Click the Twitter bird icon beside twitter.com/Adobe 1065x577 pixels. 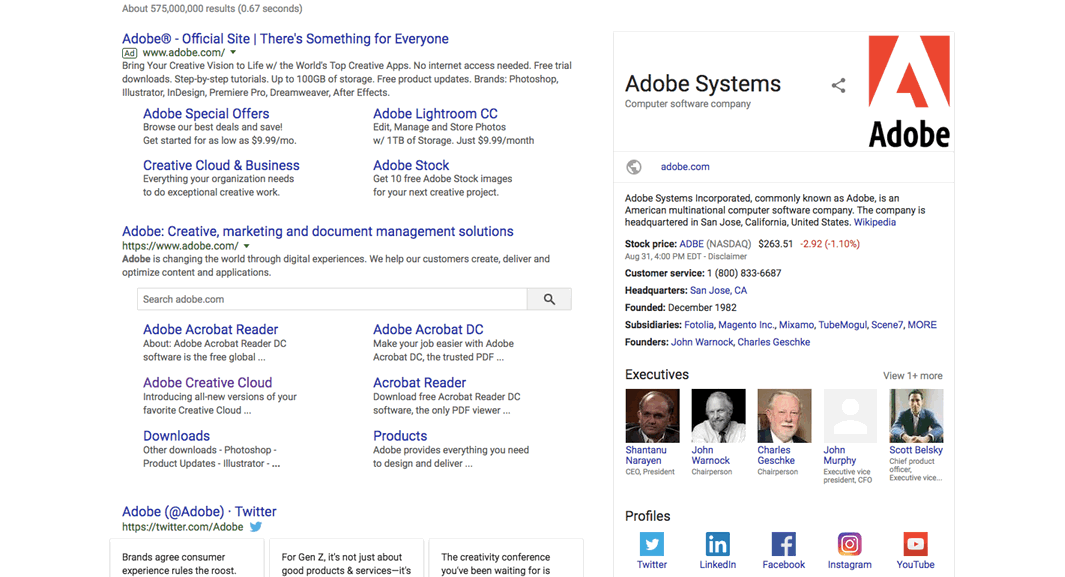tap(256, 527)
